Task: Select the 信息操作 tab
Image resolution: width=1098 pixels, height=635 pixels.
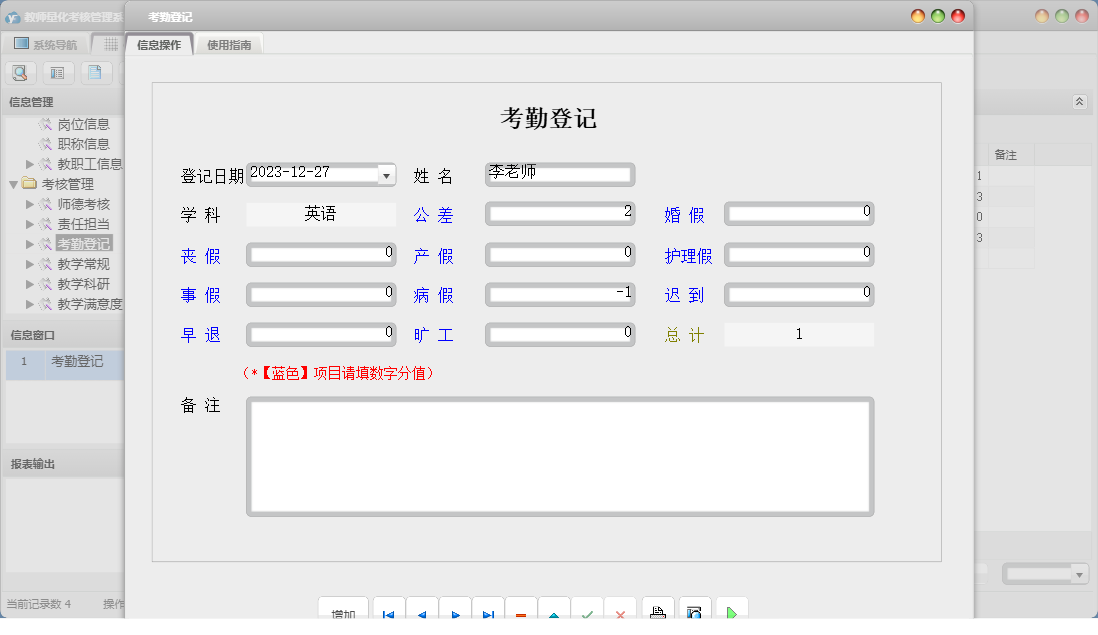Action: [x=161, y=44]
